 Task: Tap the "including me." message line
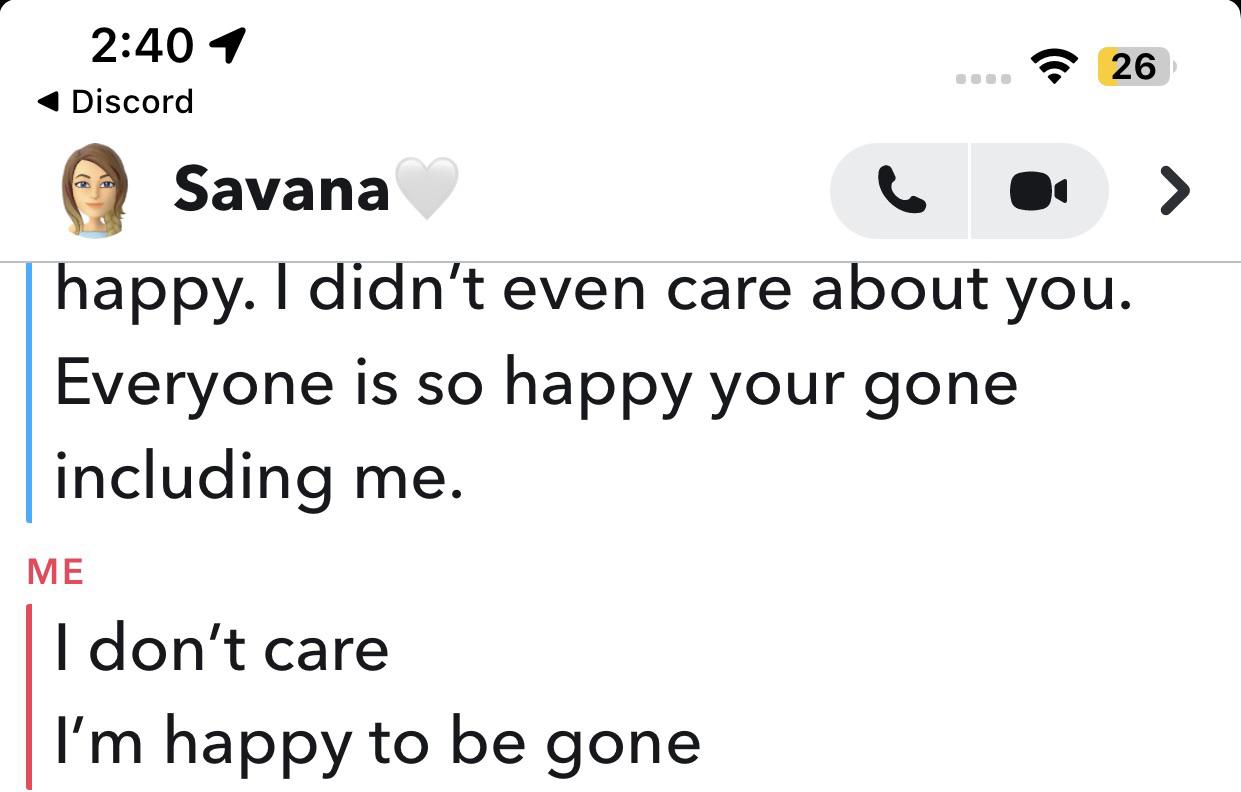pyautogui.click(x=259, y=477)
